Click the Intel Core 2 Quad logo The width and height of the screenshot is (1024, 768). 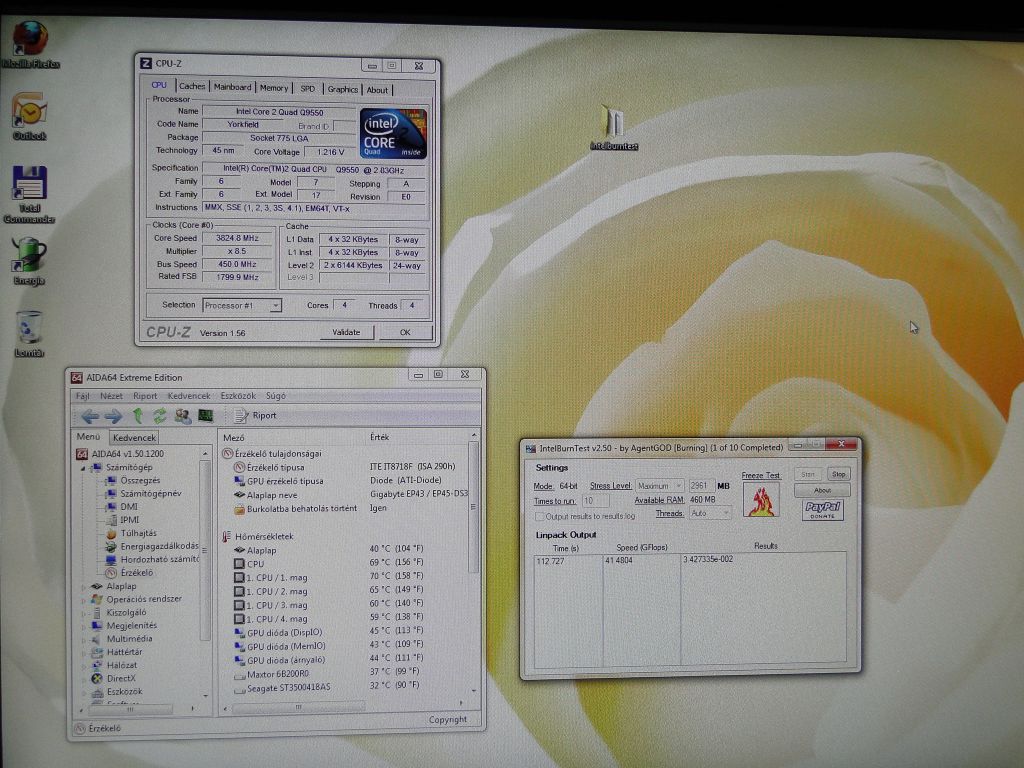(393, 133)
